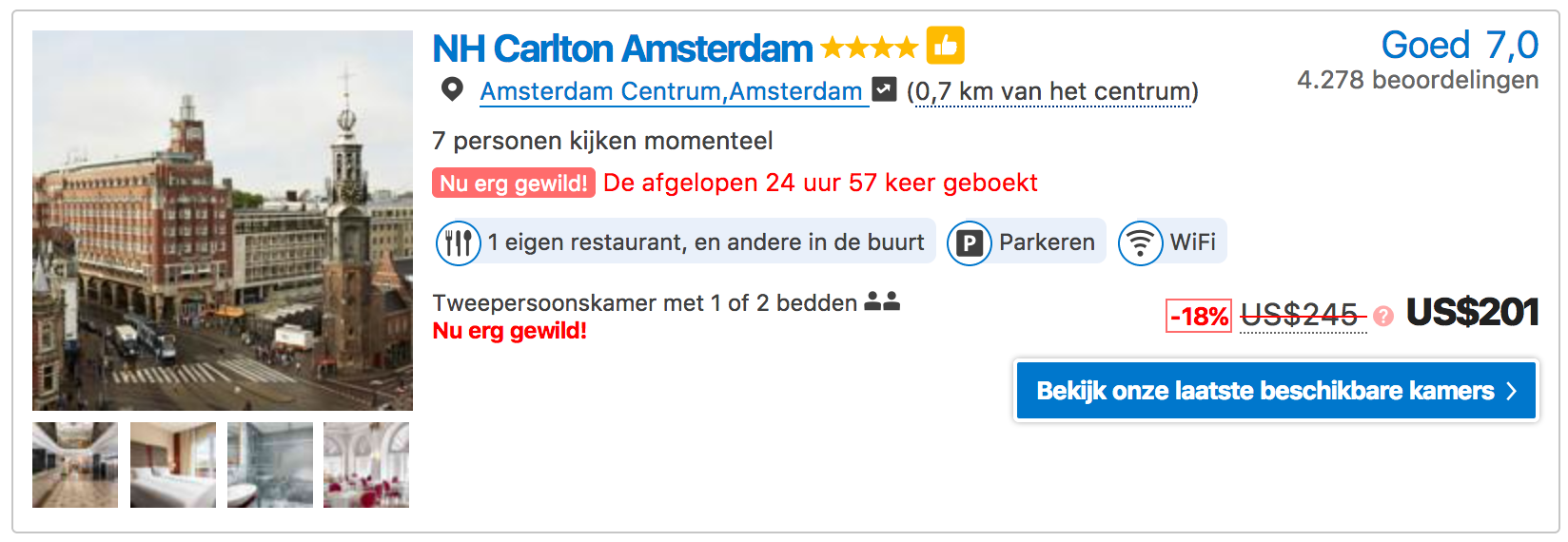This screenshot has height=542, width=1568.
Task: Open the NH Carlton Amsterdam hotel title
Action: click(622, 48)
